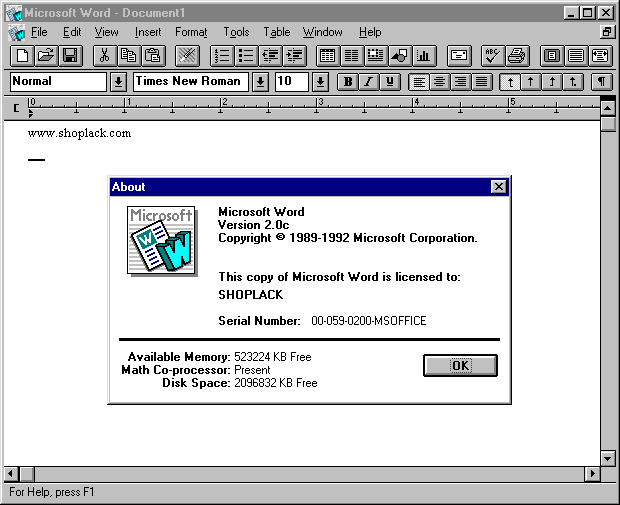Toggle Underline formatting
The image size is (620, 505).
tap(390, 81)
